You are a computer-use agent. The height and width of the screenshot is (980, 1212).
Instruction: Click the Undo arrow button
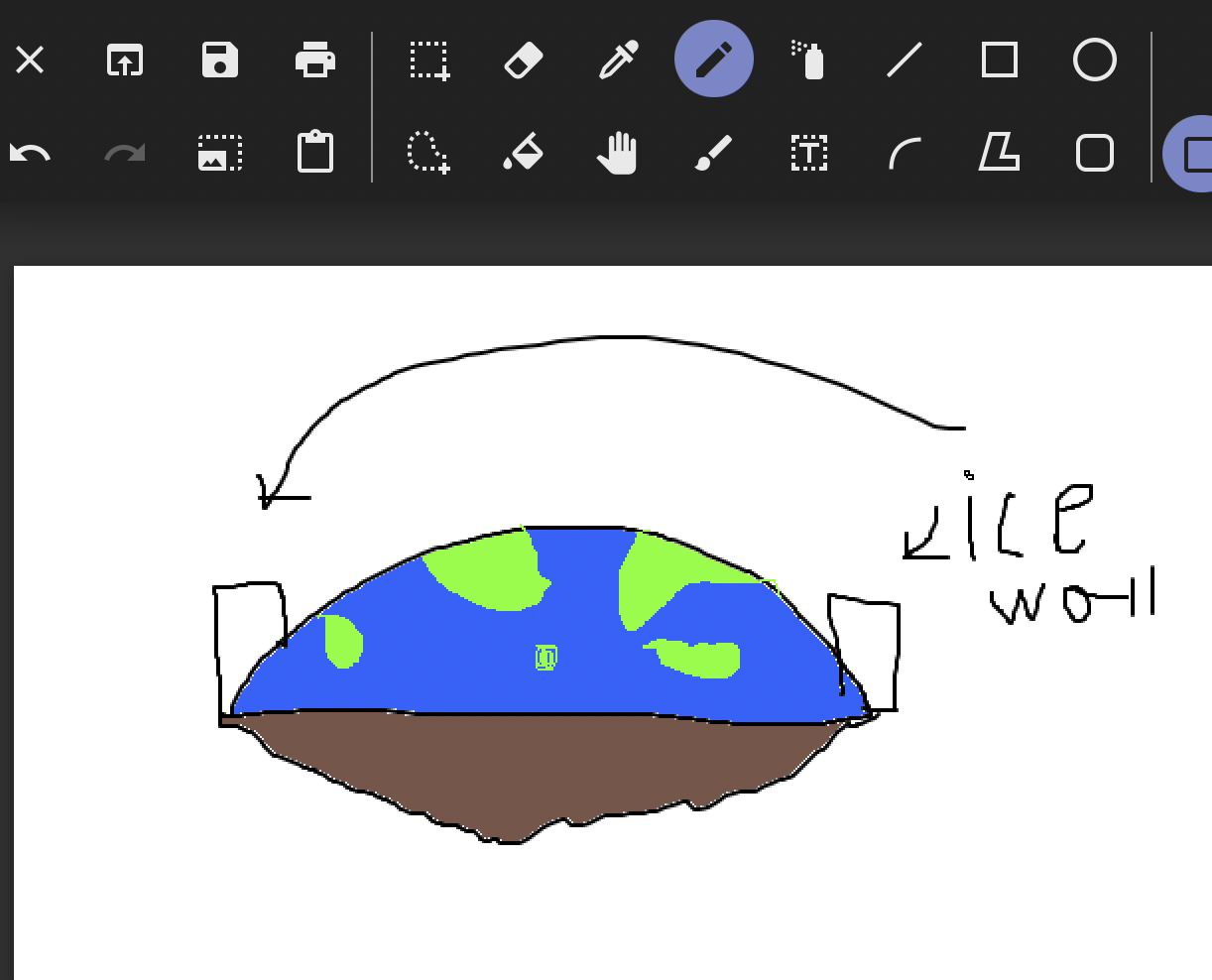pos(30,154)
